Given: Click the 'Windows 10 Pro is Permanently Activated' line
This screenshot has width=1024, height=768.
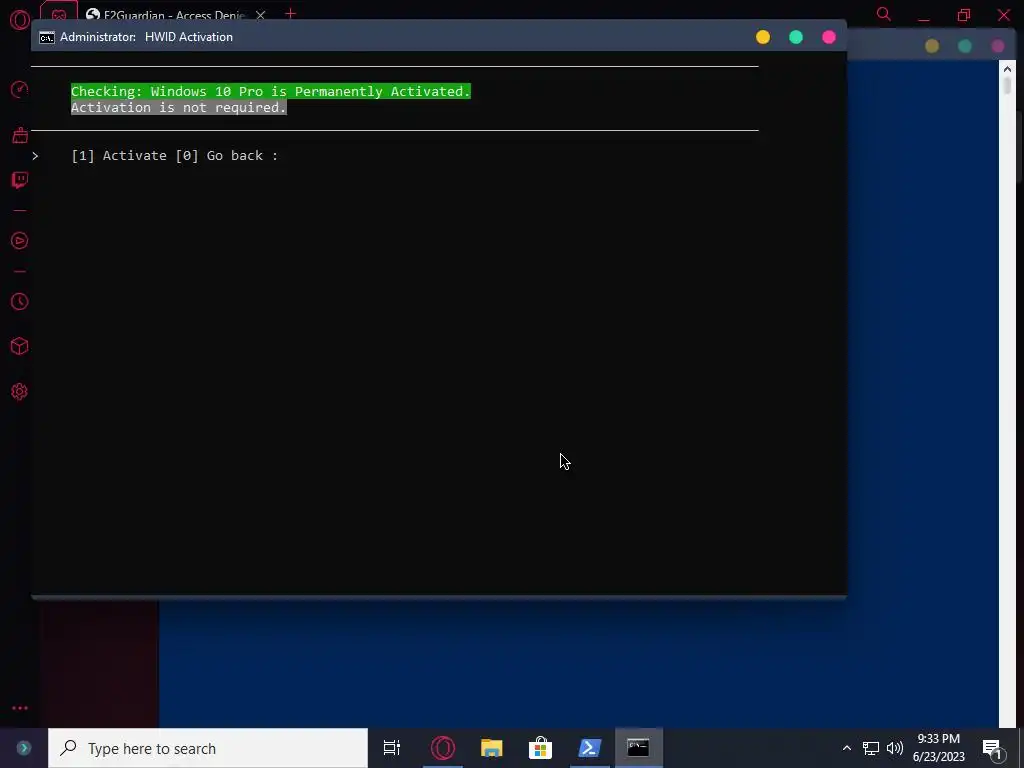Looking at the screenshot, I should (271, 91).
